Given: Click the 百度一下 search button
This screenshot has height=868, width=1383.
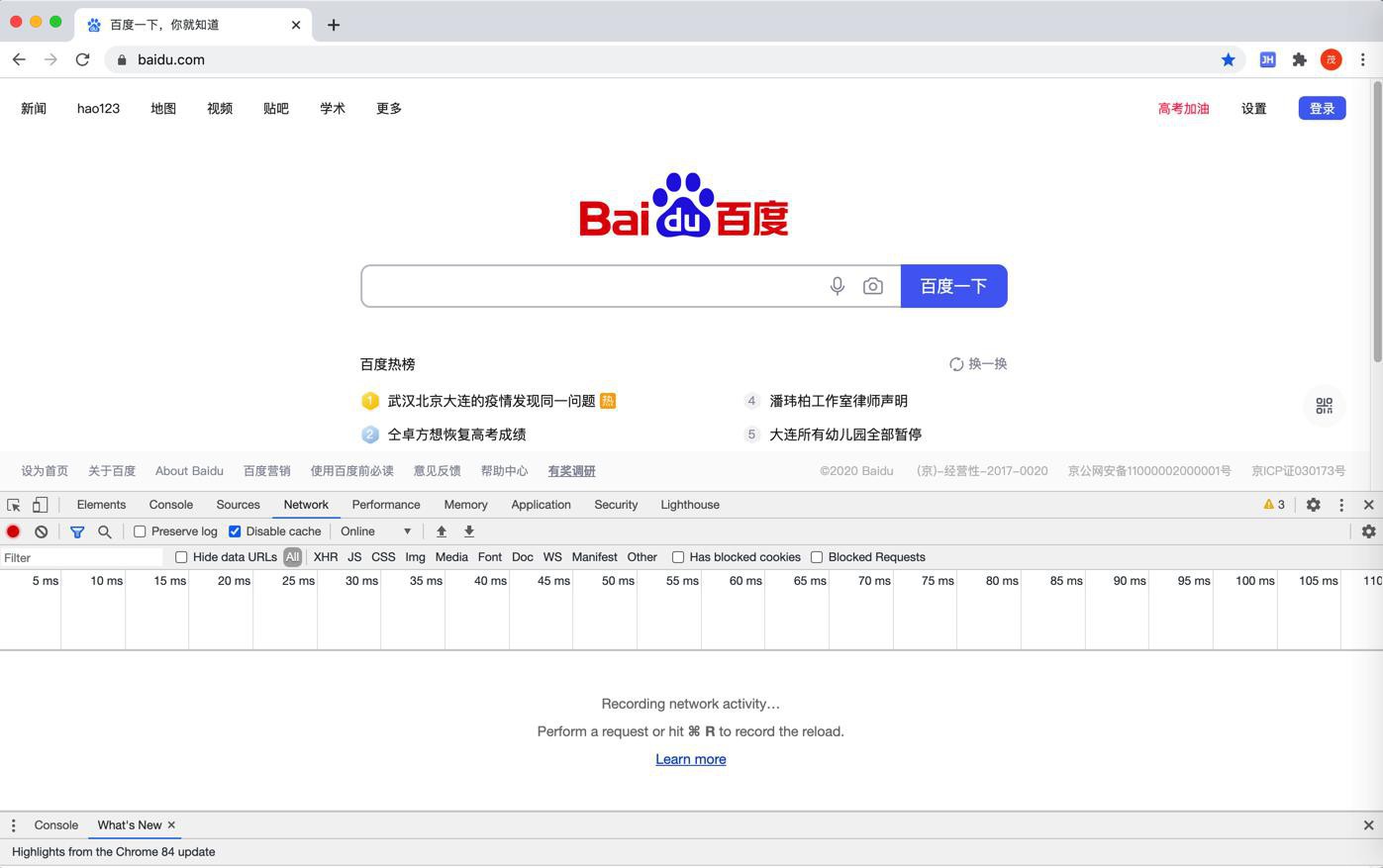Looking at the screenshot, I should (954, 286).
